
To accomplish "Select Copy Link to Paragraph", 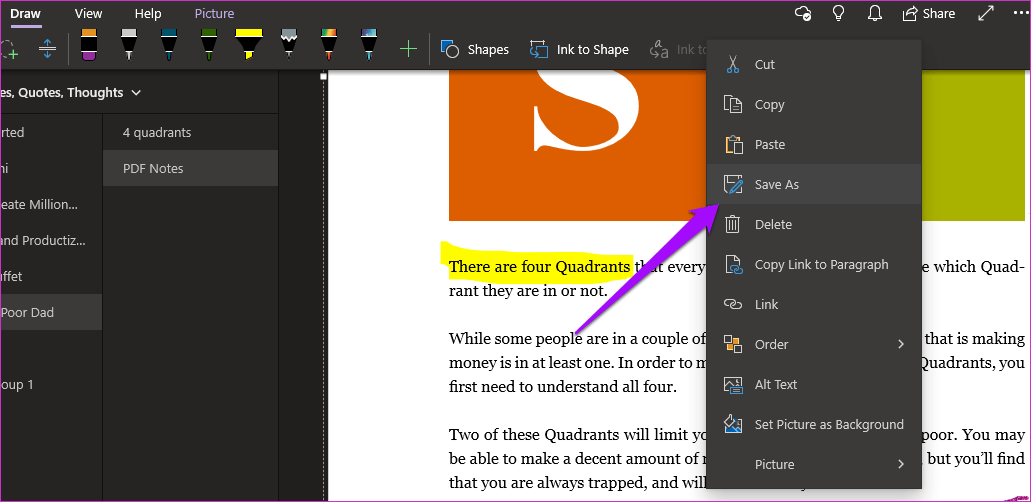I will tap(814, 264).
